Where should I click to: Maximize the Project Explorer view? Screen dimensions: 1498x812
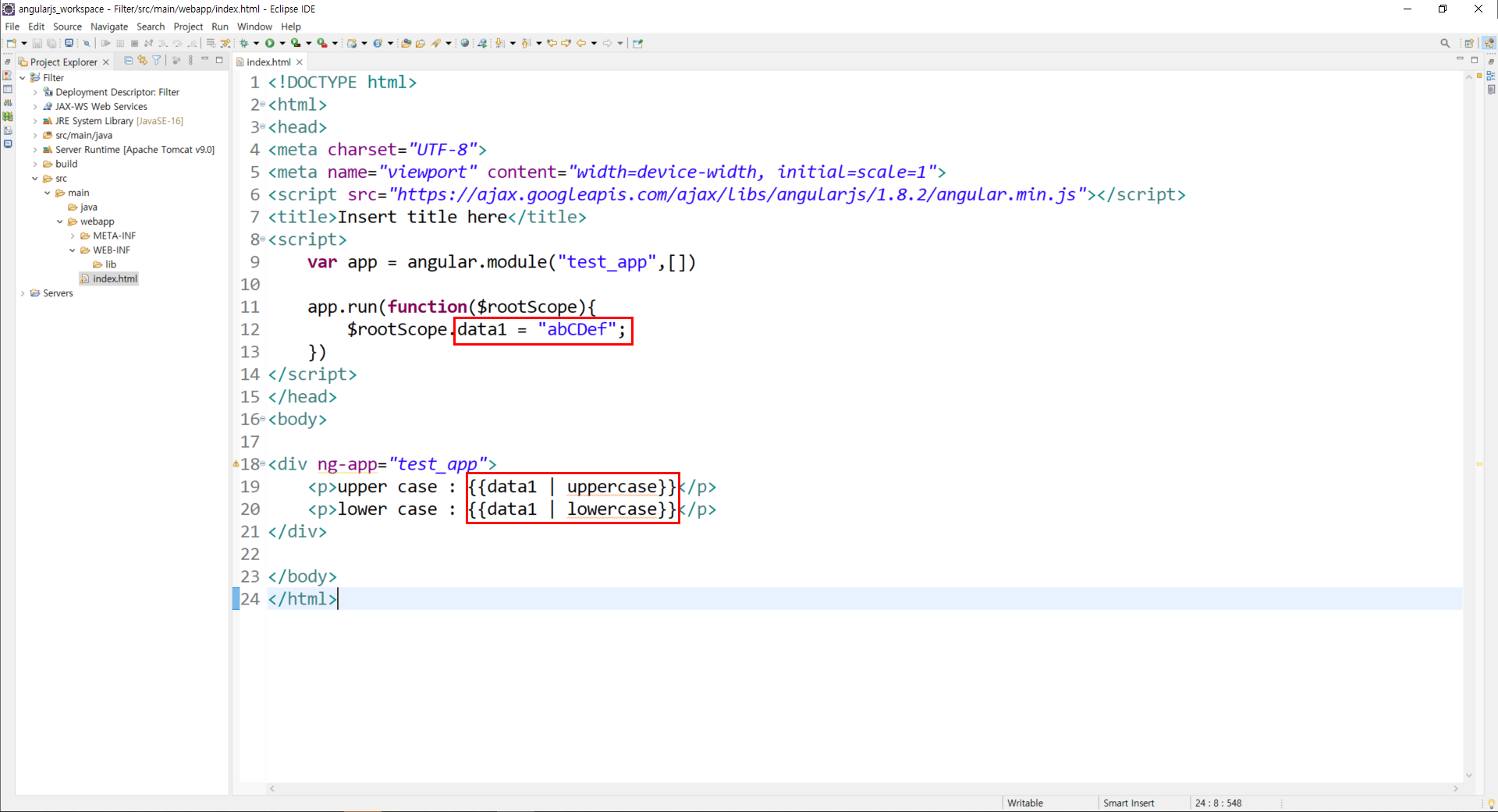(220, 59)
